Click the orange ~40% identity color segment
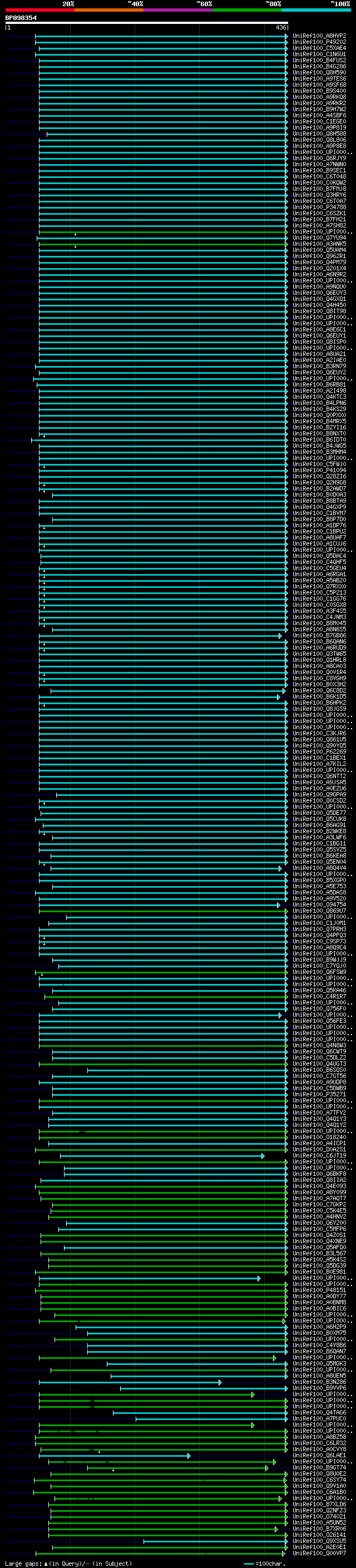Image resolution: width=356 pixels, height=1568 pixels. tap(109, 10)
